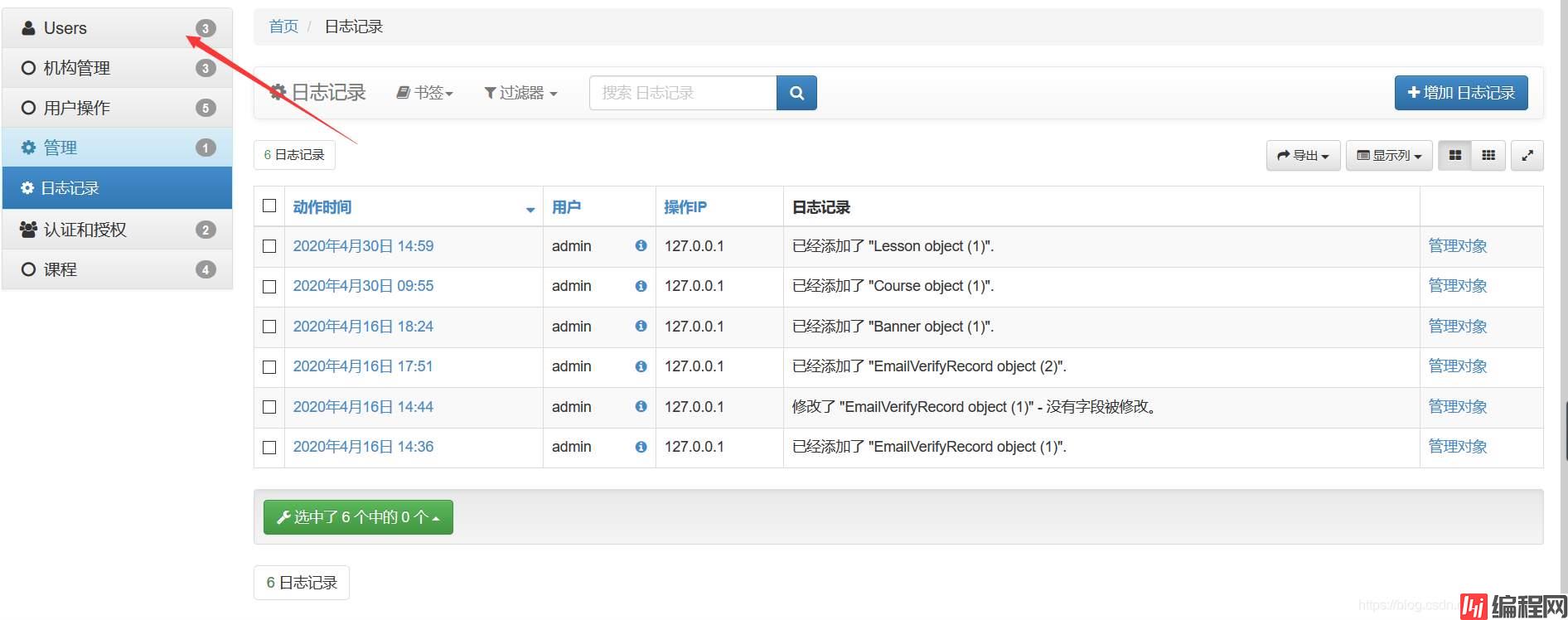This screenshot has height=620, width=1568.
Task: Click badge count on 认证和授权
Action: (206, 230)
